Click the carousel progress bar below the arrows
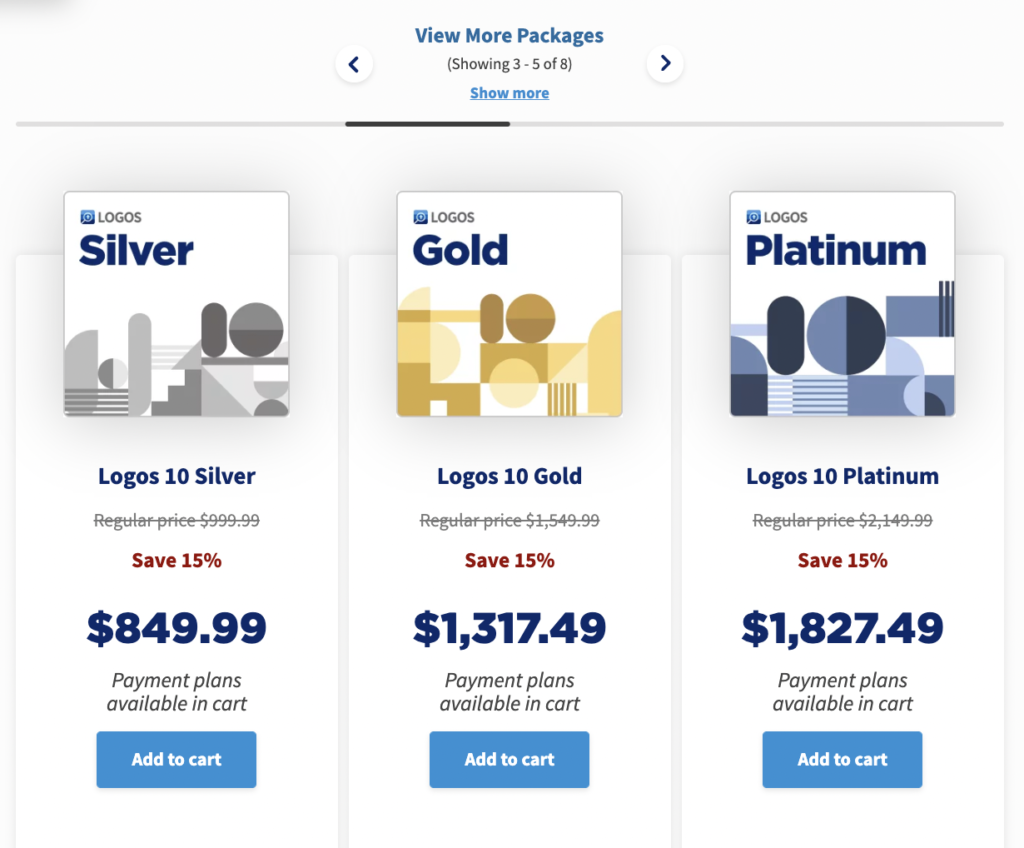 (427, 125)
